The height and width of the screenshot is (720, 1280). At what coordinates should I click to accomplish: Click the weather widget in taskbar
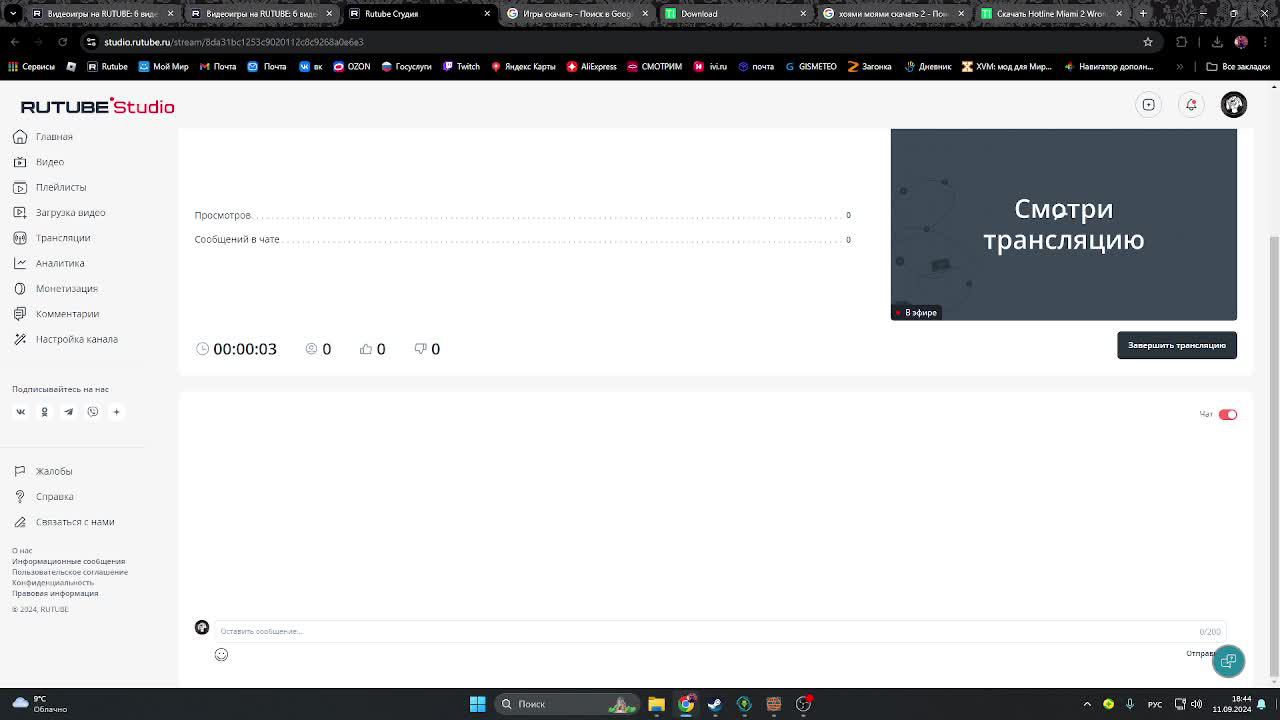tap(40, 704)
